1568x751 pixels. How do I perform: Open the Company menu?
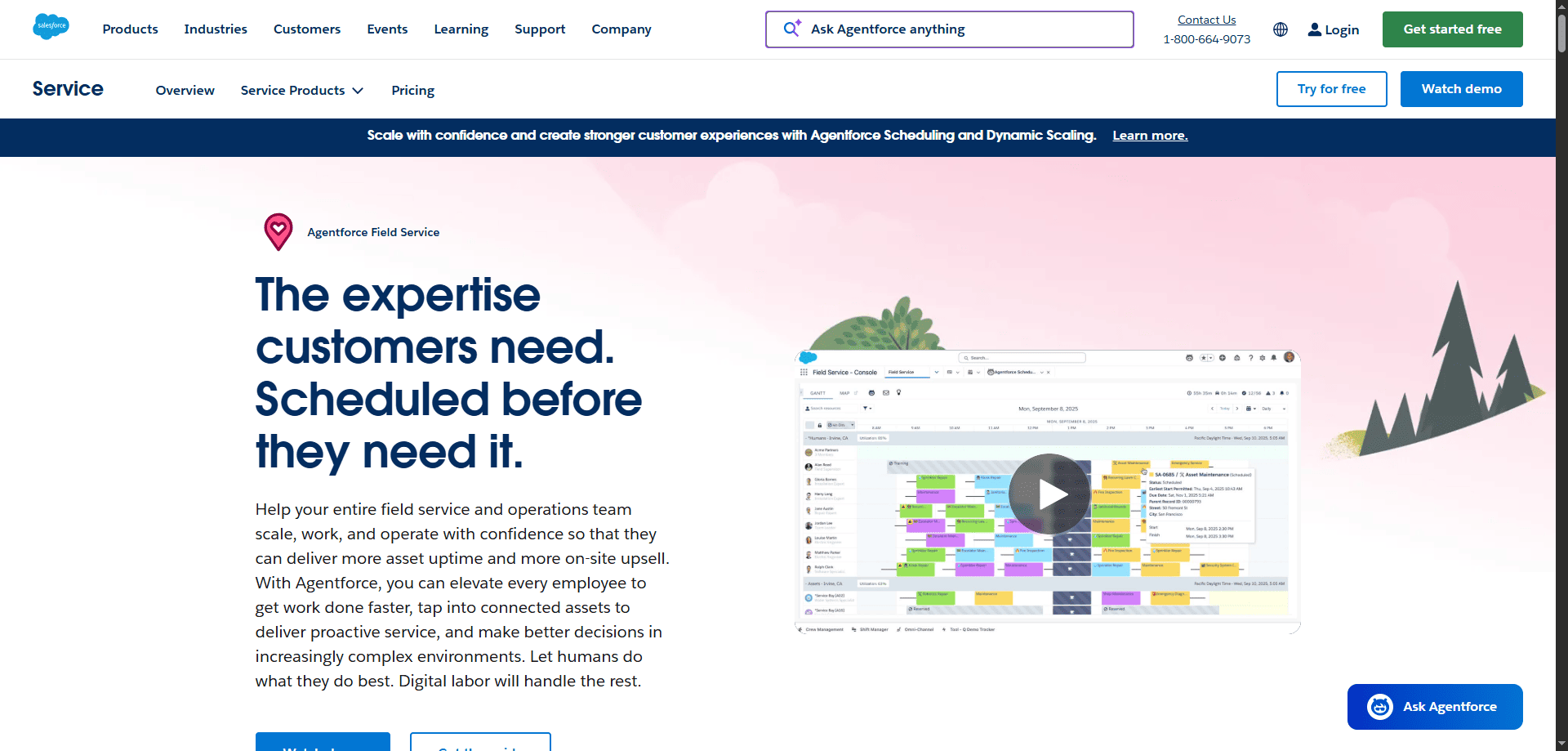[621, 29]
